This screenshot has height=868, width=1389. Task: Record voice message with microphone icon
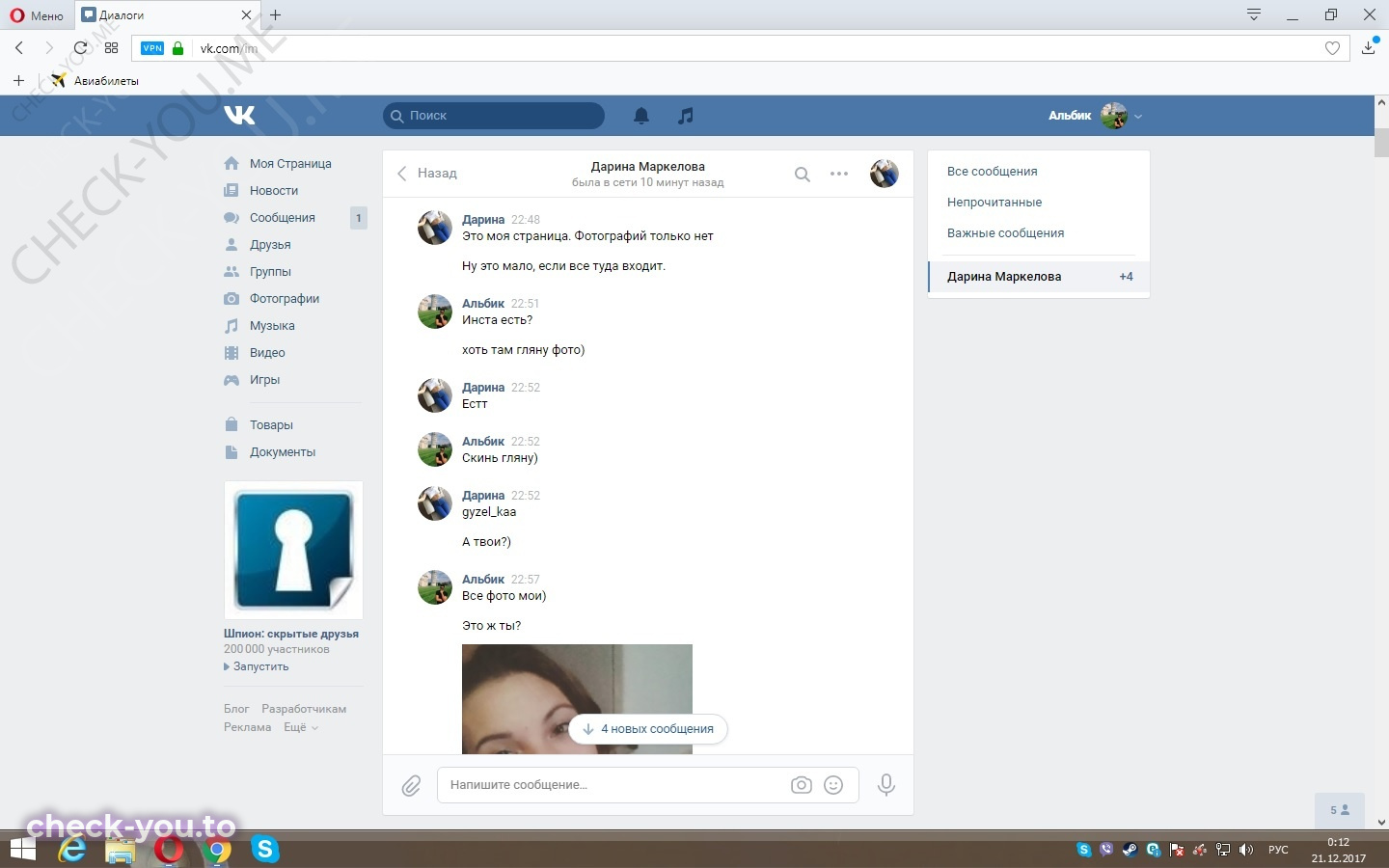[x=886, y=785]
